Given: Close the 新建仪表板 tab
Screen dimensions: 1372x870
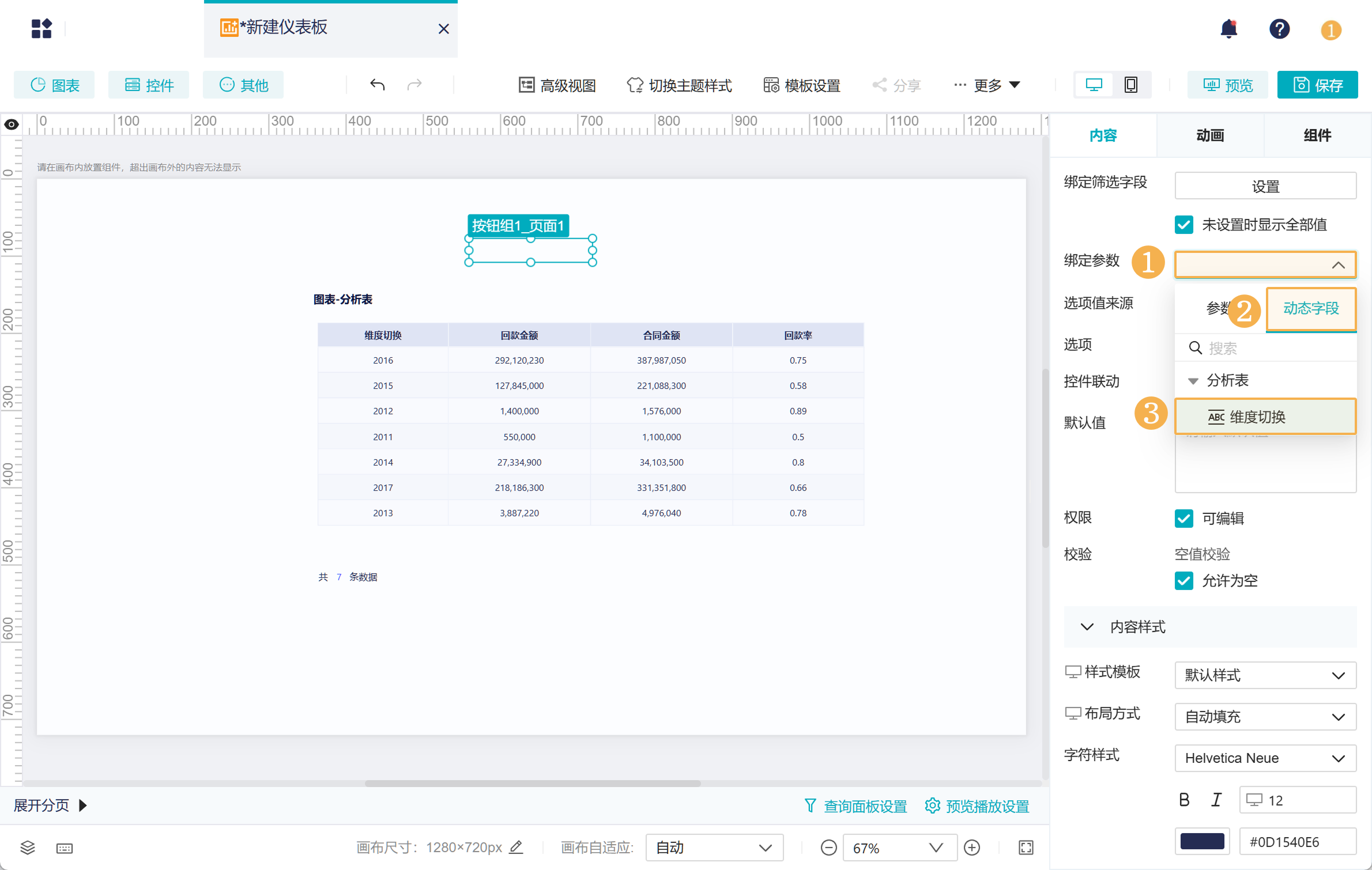Looking at the screenshot, I should pos(443,29).
